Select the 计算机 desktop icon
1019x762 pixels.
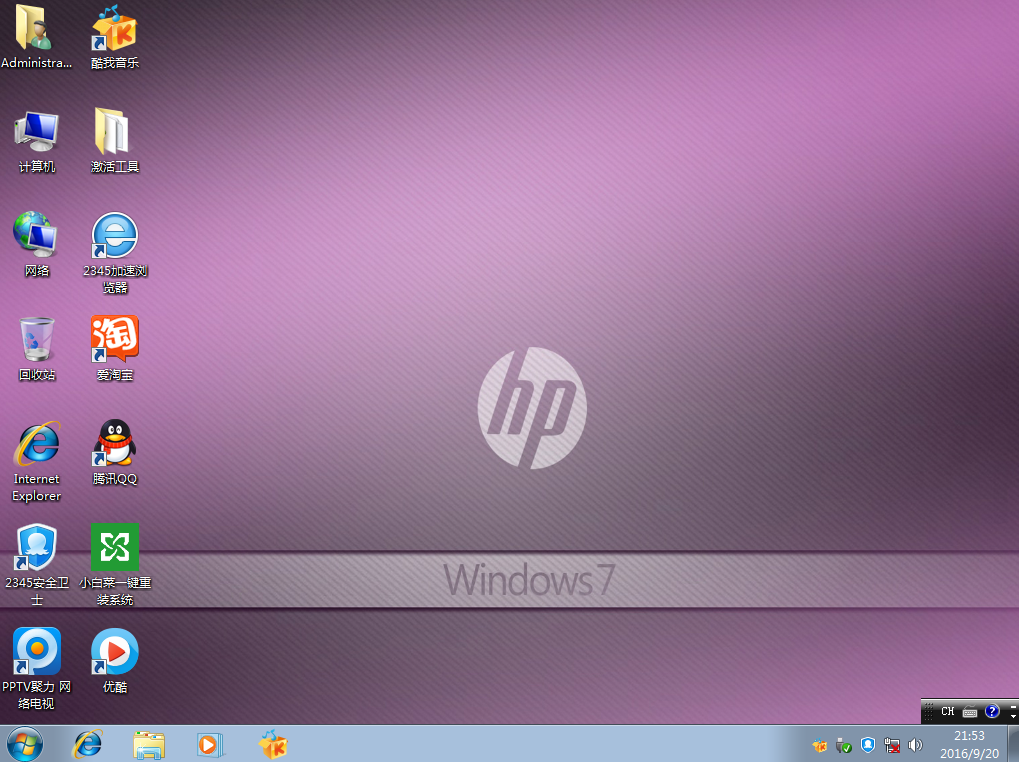[36, 142]
